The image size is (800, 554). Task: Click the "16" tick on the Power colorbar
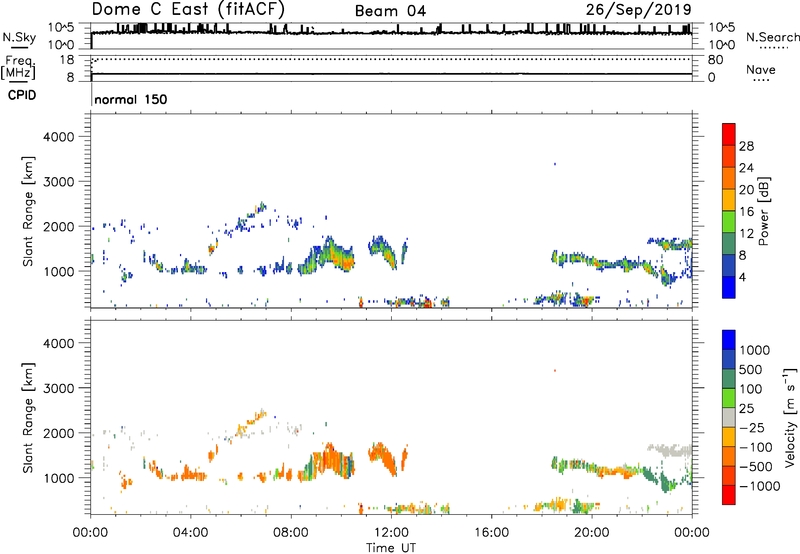click(746, 211)
